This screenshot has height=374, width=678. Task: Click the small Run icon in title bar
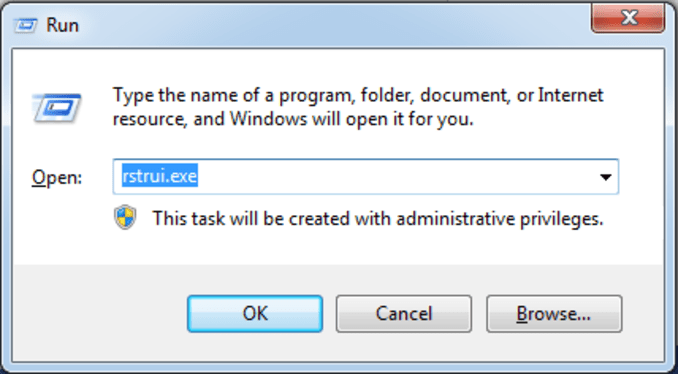click(27, 25)
